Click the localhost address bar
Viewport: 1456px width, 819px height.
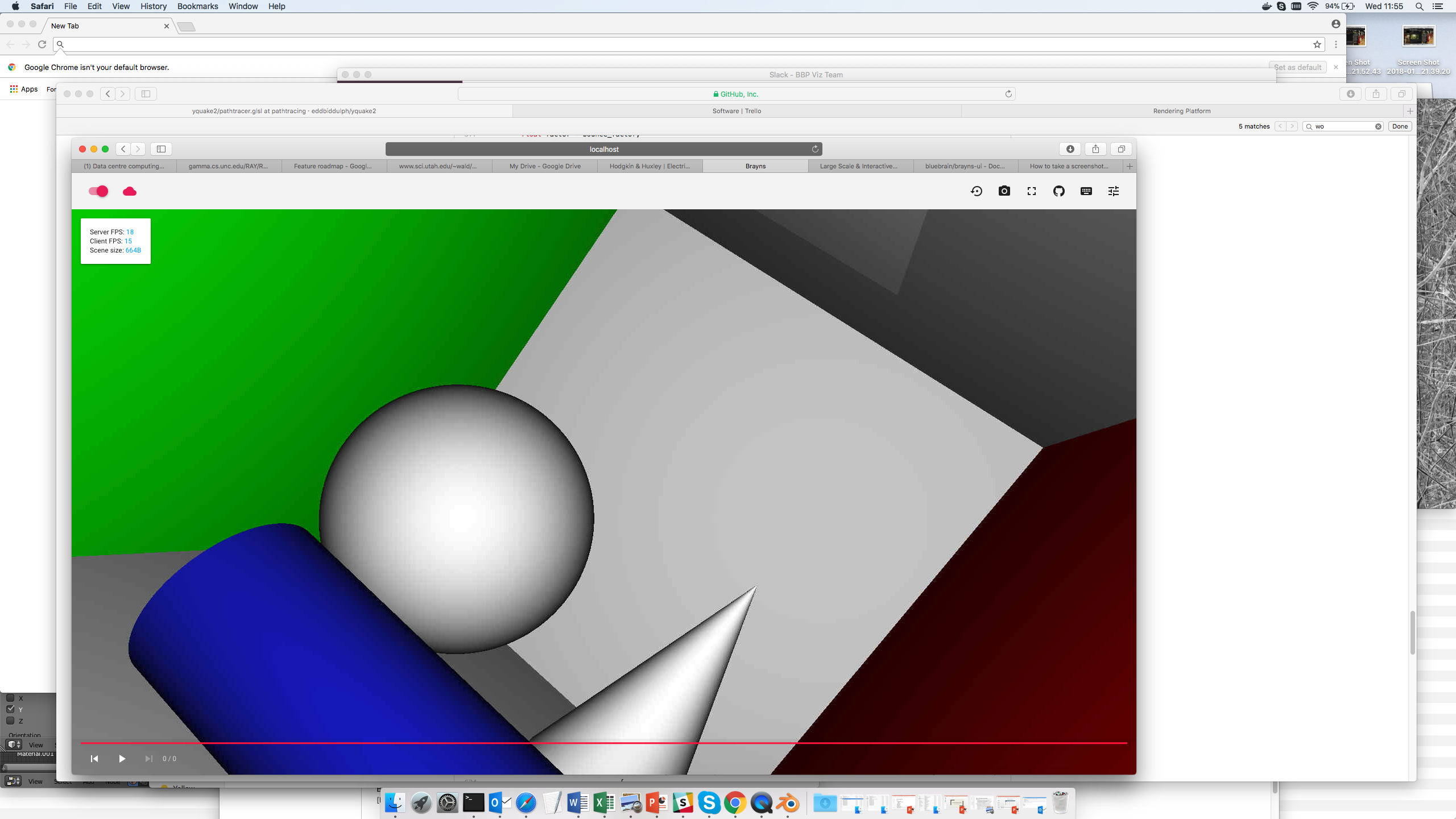click(x=604, y=149)
